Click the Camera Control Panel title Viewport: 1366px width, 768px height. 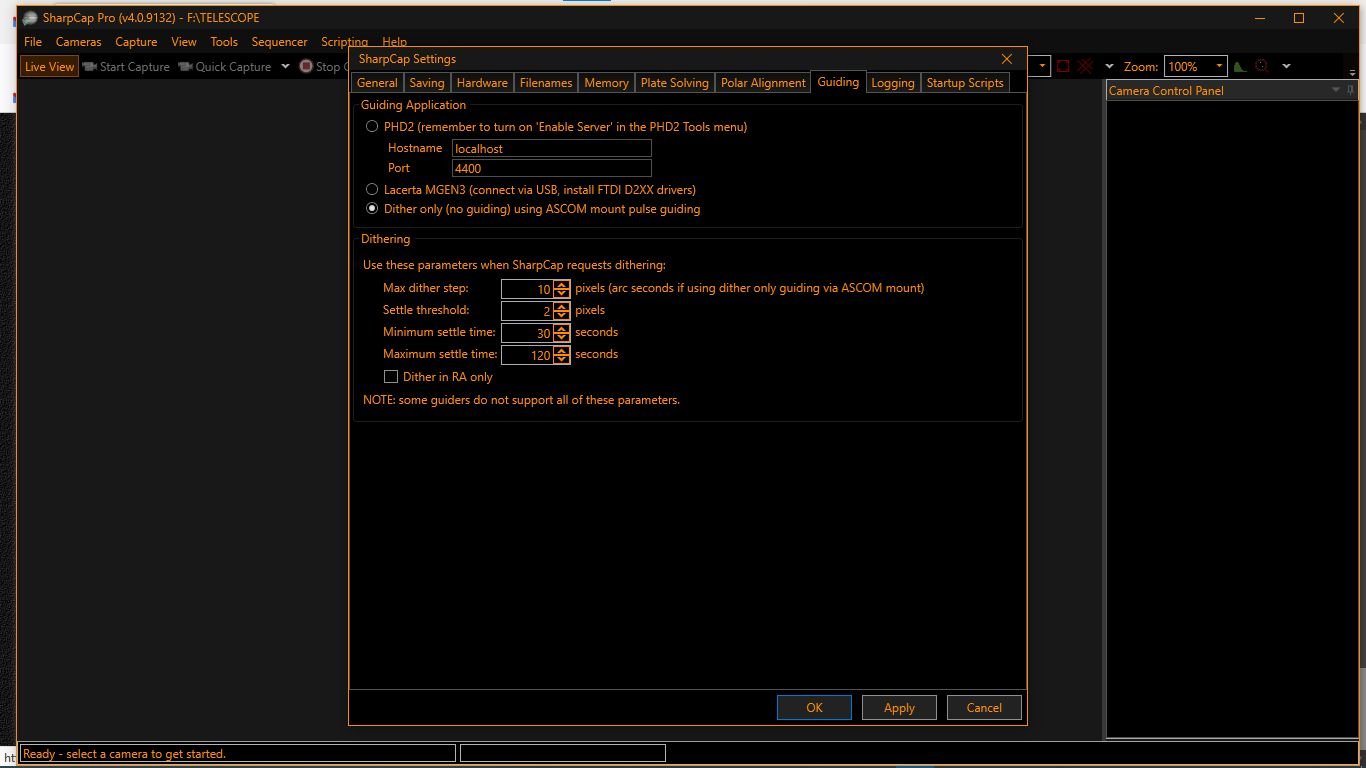point(1166,90)
